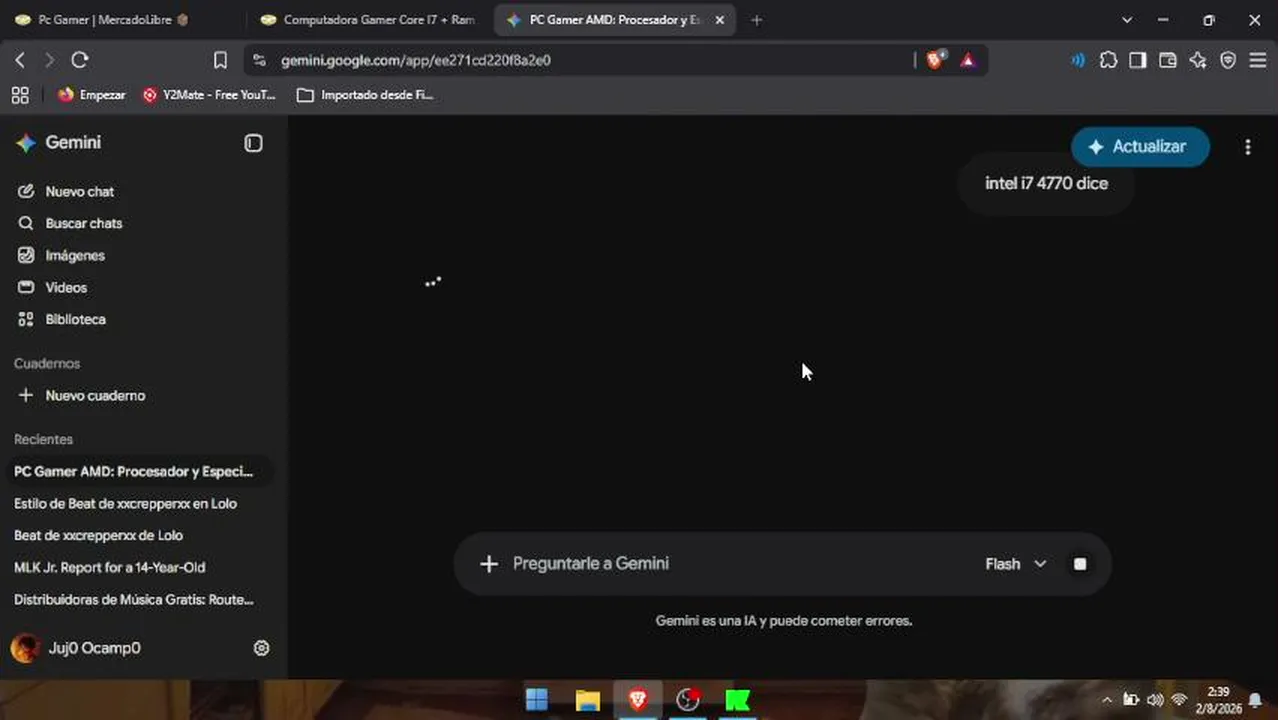Screen dimensions: 1278x720
Task: Open the Y2Mate bookmark
Action: pyautogui.click(x=209, y=95)
